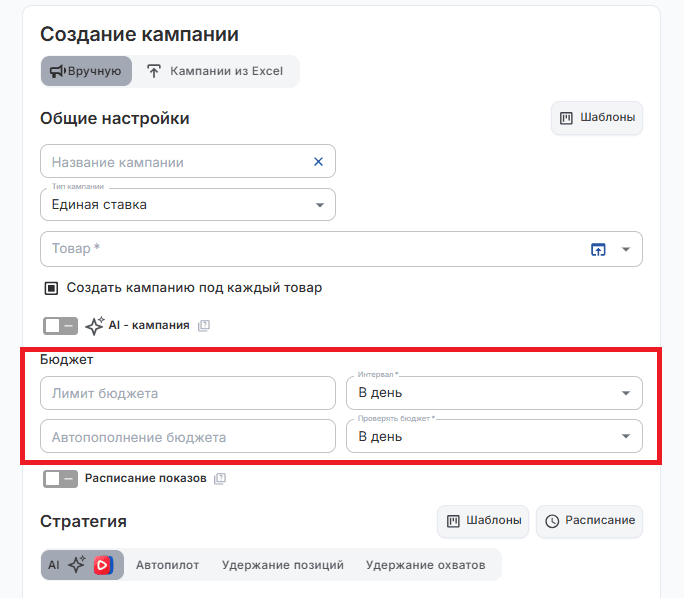684x598 pixels.
Task: Click the Расписание button in Стратегия
Action: point(589,521)
